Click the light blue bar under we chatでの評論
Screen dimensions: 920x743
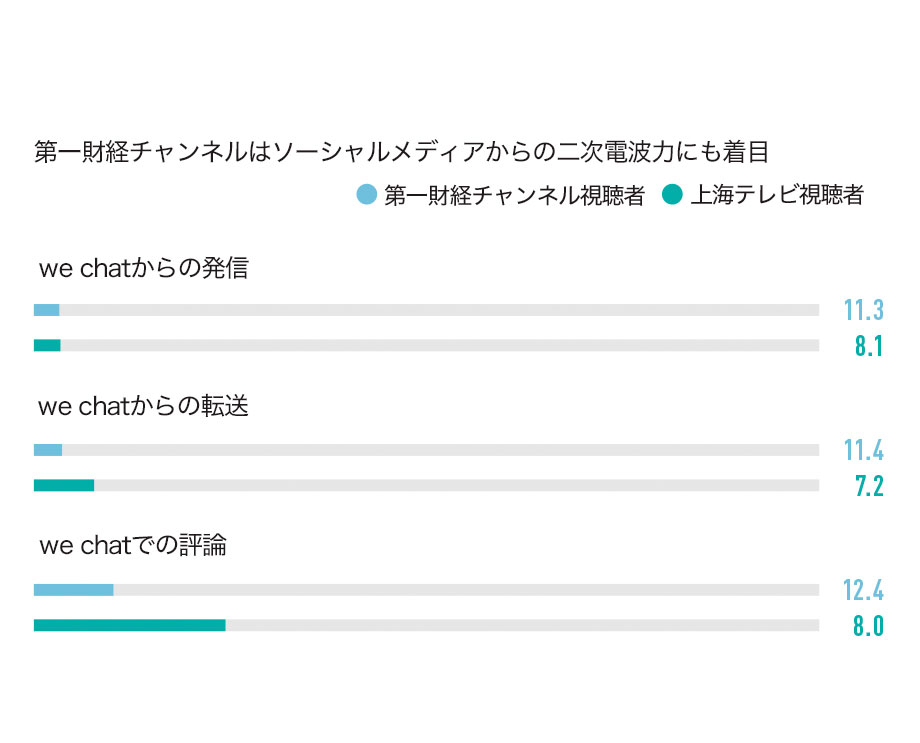coord(73,590)
